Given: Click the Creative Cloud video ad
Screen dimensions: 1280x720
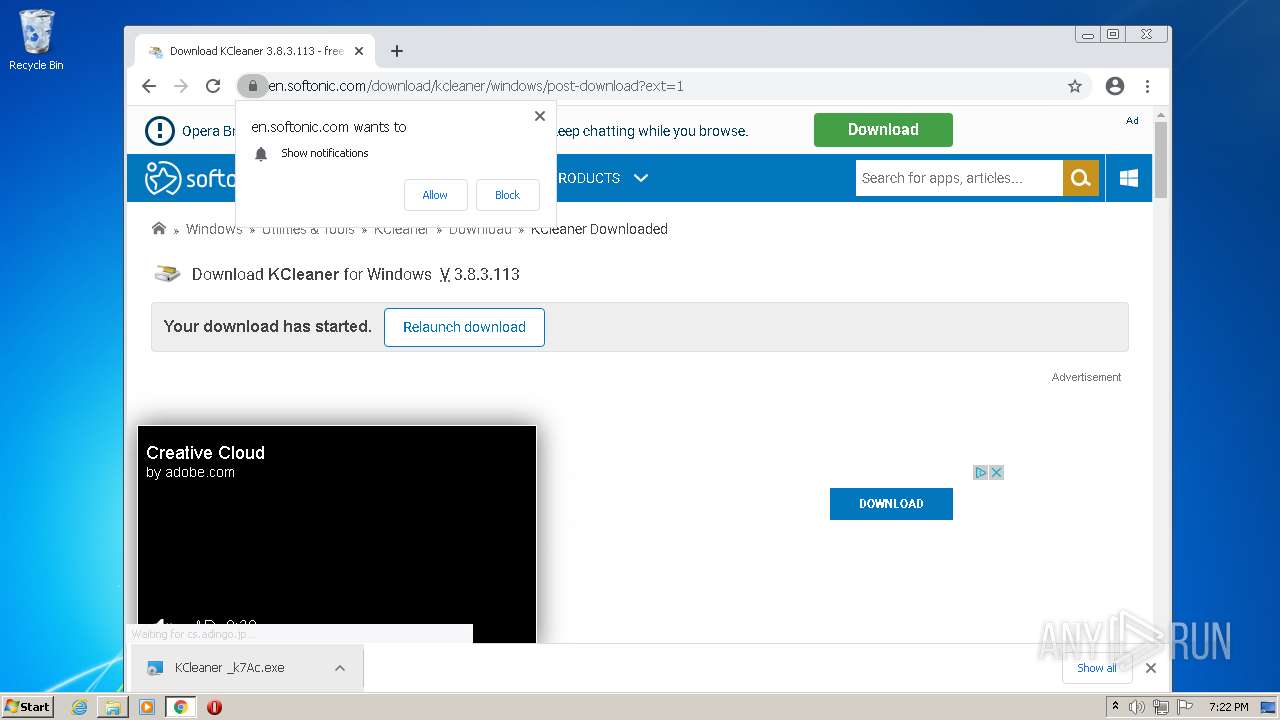Looking at the screenshot, I should (337, 534).
